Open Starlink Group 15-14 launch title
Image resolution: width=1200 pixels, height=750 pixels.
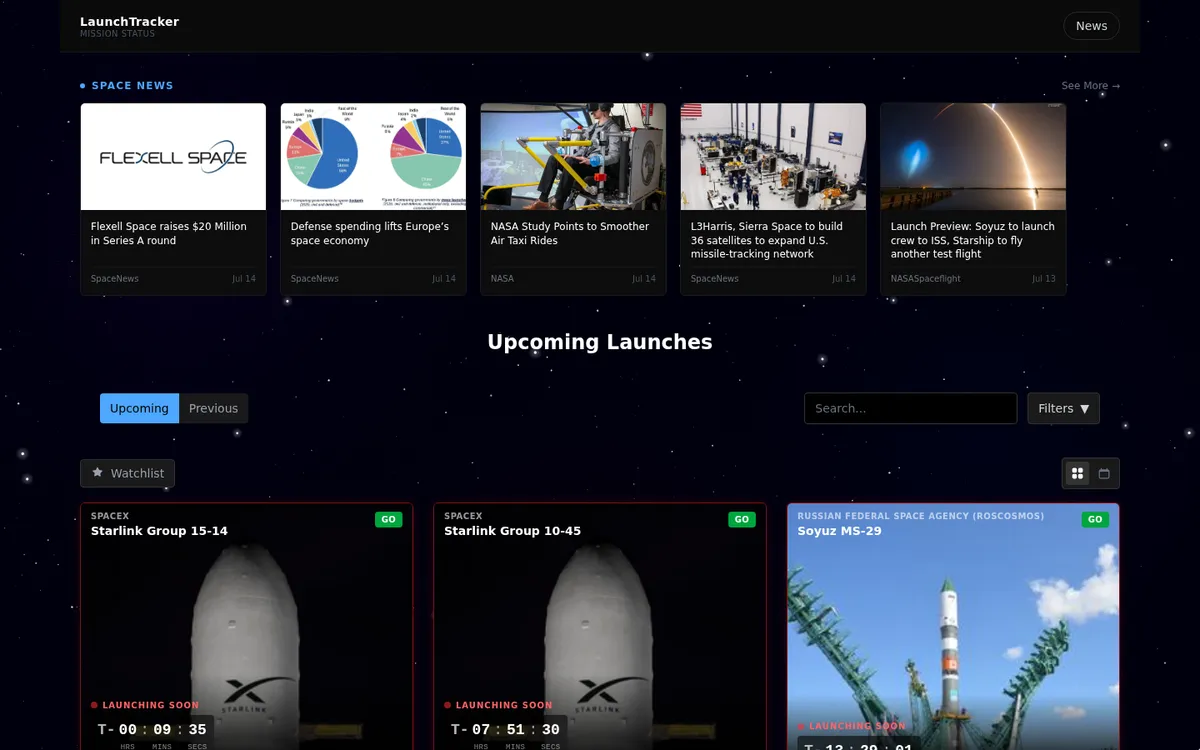pos(159,531)
